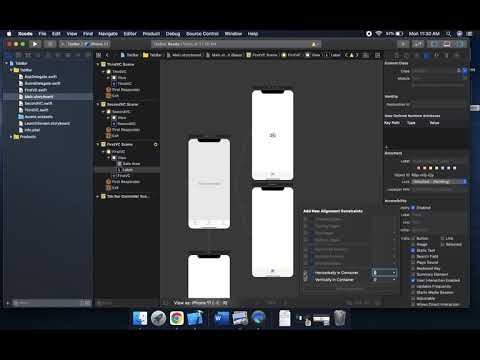Toggle the navigator panel visibility button
The height and width of the screenshot is (360, 480).
(434, 44)
